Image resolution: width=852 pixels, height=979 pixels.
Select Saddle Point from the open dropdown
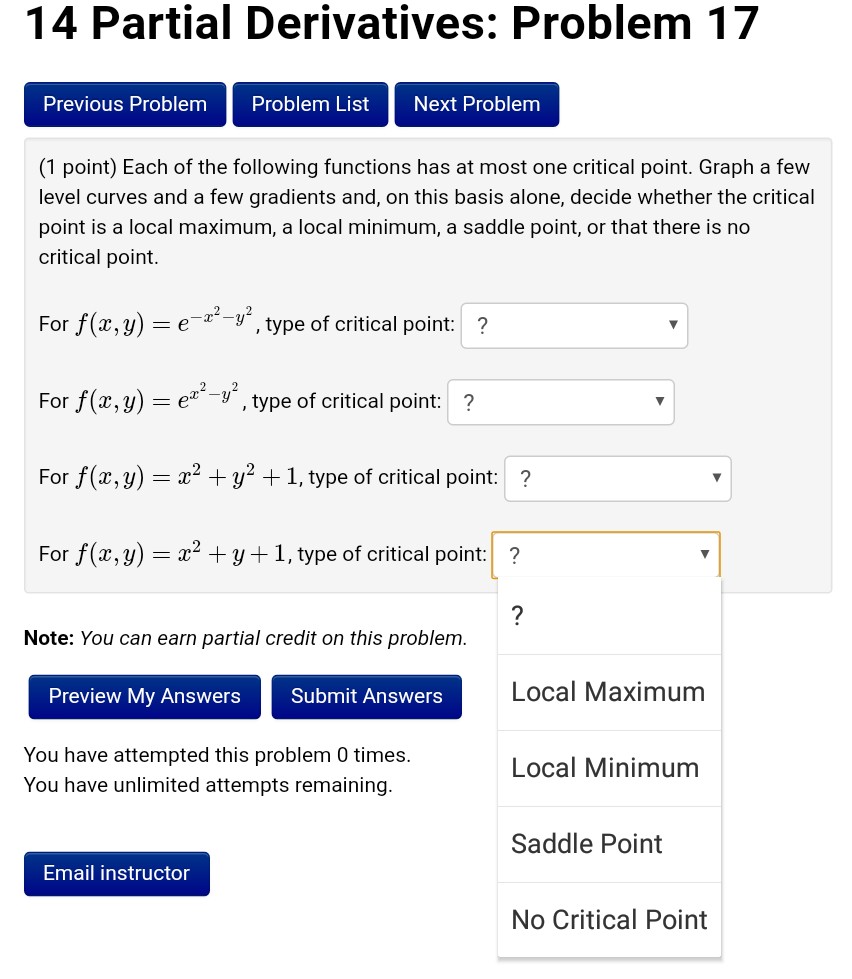coord(586,844)
